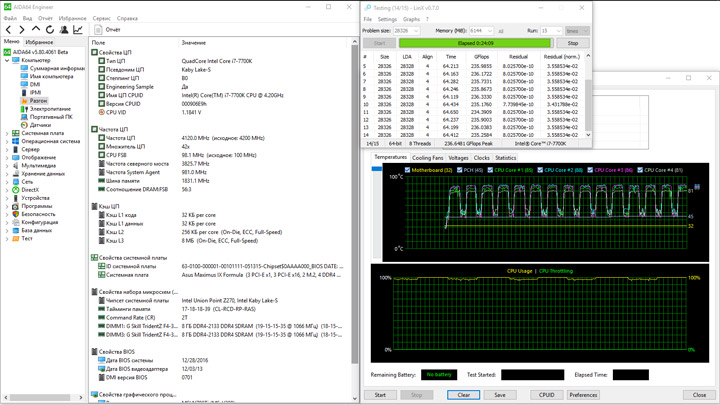Viewport: 720px width, 405px height.
Task: Uncheck the Motherboard temperature checkbox
Action: 408,170
